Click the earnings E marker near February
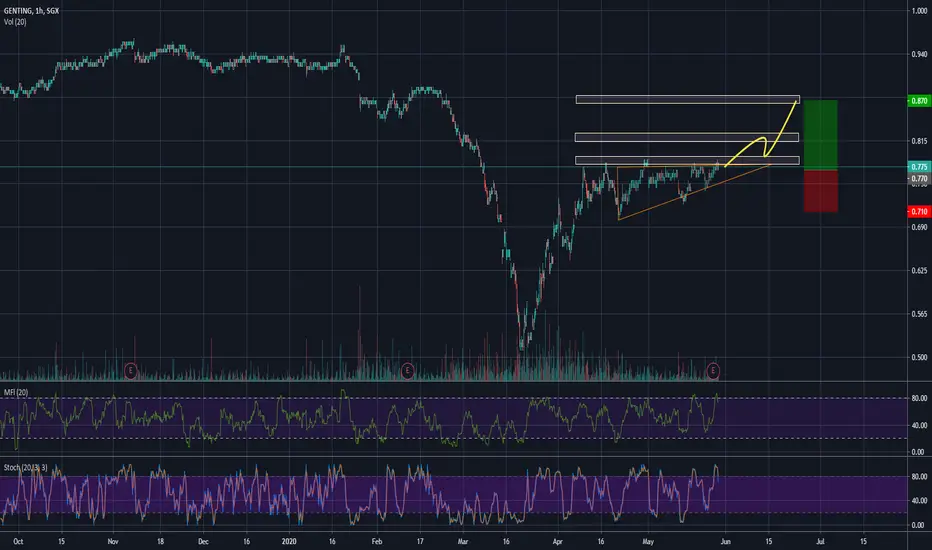Viewport: 932px width, 550px height. 407,371
